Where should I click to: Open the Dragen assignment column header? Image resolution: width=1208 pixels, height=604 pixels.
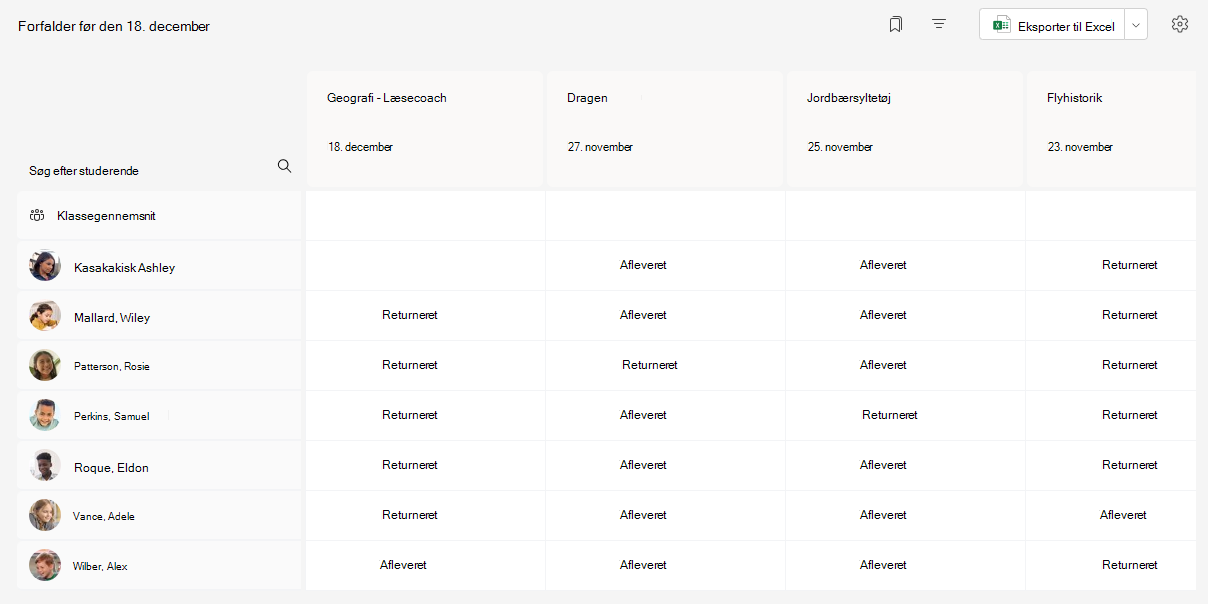(665, 129)
